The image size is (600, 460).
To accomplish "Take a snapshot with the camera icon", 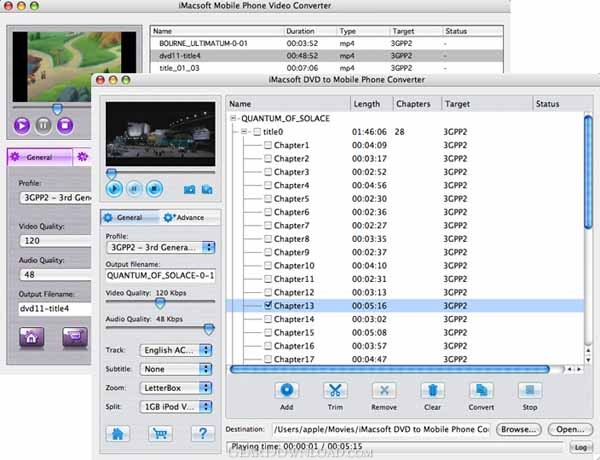I will 189,189.
